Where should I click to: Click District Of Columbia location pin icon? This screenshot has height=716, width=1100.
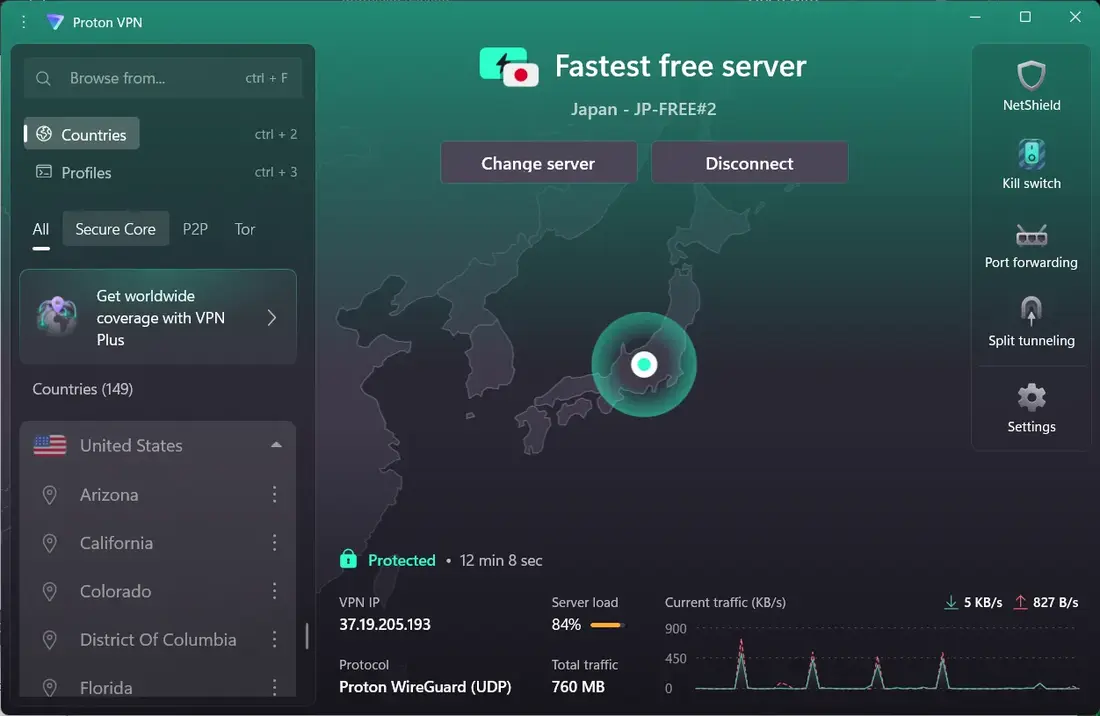pos(50,640)
